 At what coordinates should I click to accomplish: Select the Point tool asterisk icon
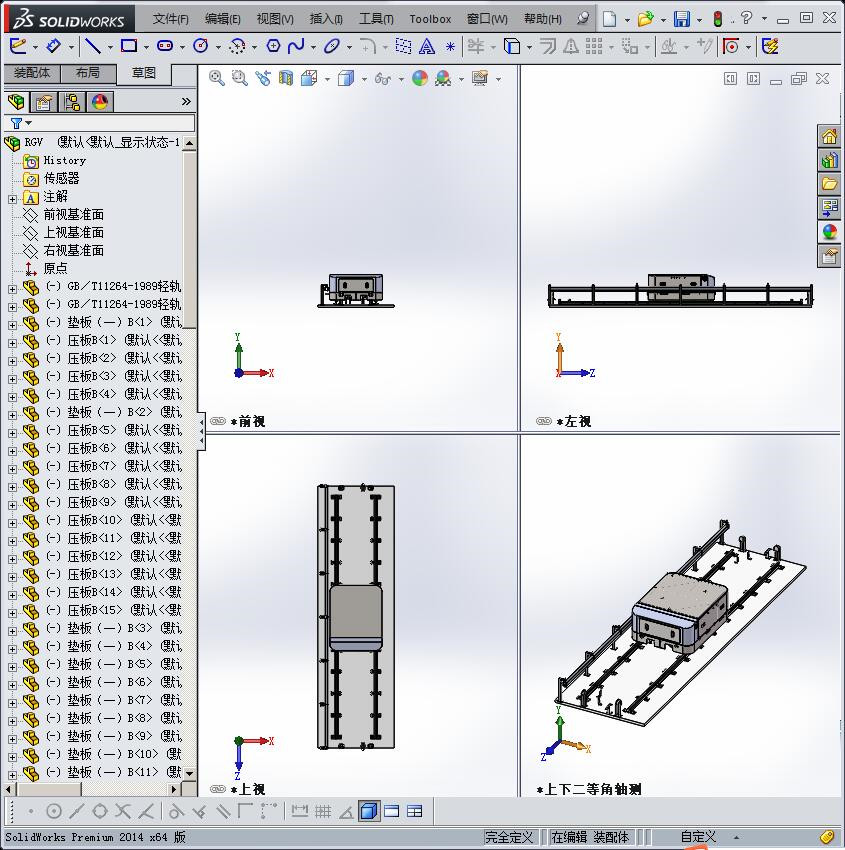coord(450,47)
